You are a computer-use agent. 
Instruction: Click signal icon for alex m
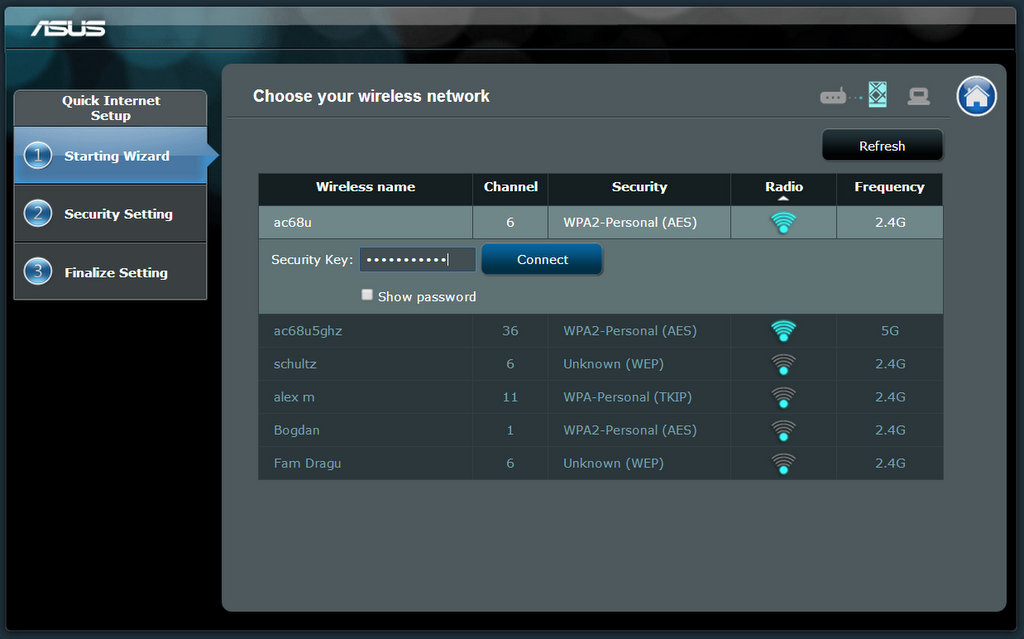[x=783, y=397]
